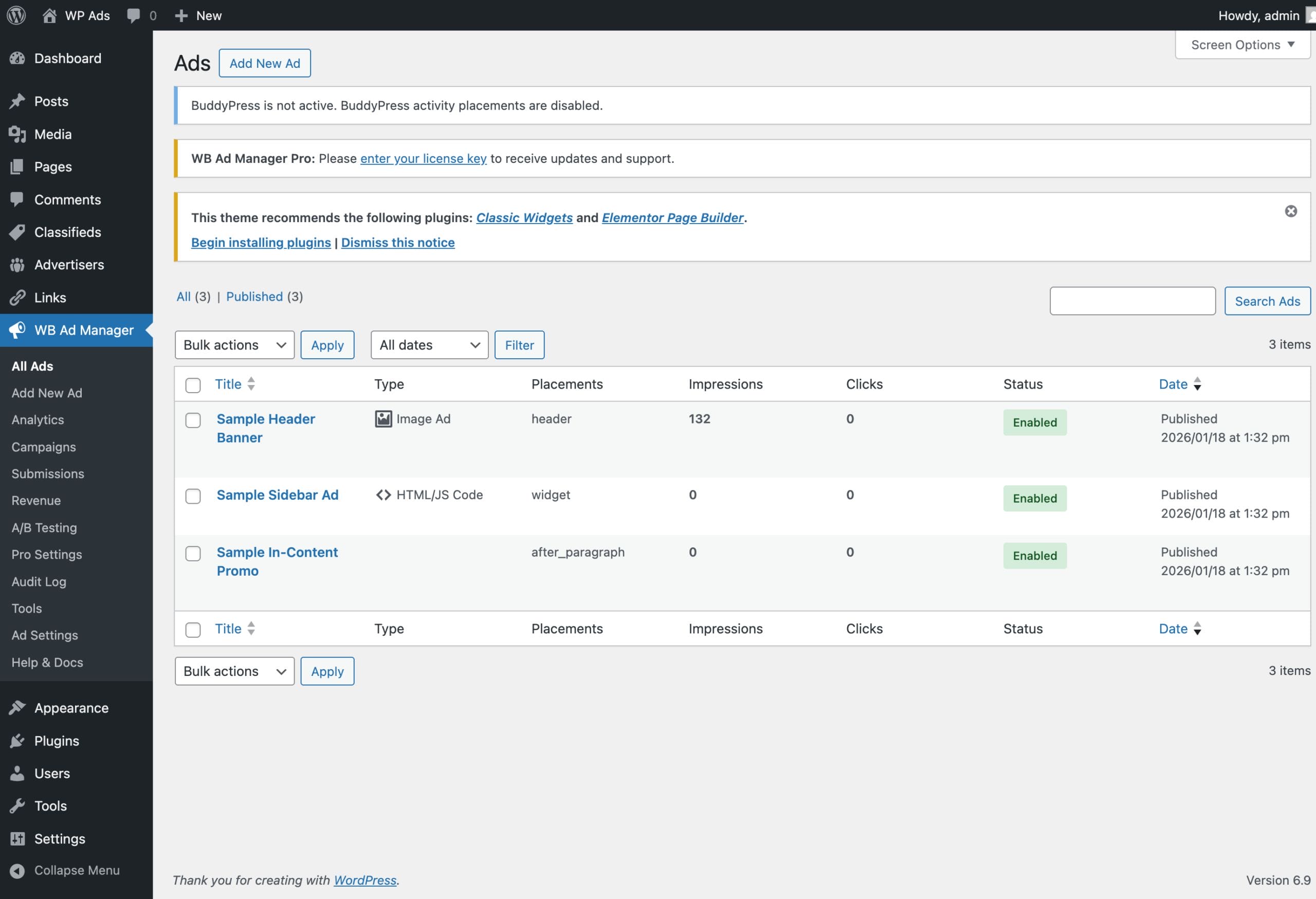The image size is (1316, 899).
Task: Click the Plugins sidebar icon
Action: click(17, 741)
